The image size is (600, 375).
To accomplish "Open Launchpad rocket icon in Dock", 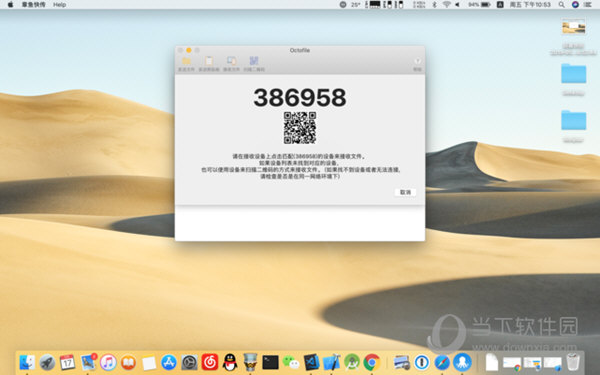I will (47, 362).
